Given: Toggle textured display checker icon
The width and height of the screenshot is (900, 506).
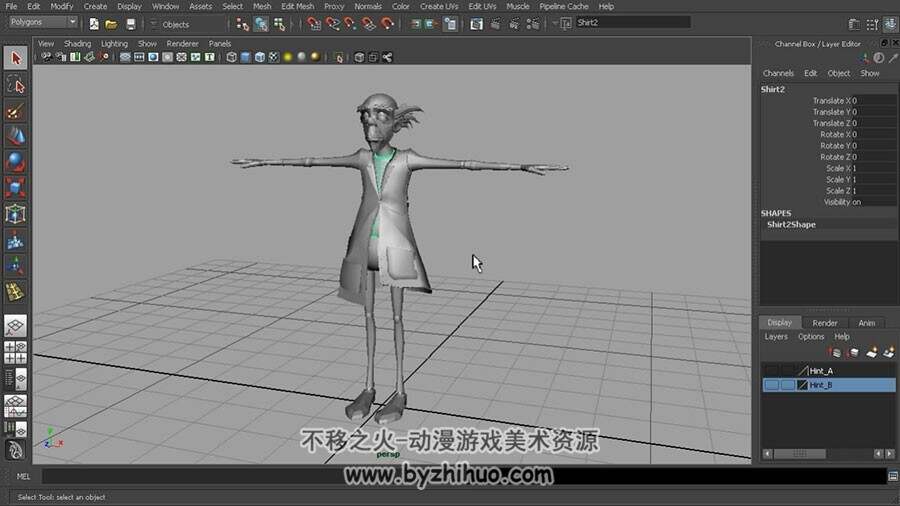Looking at the screenshot, I should click(274, 57).
